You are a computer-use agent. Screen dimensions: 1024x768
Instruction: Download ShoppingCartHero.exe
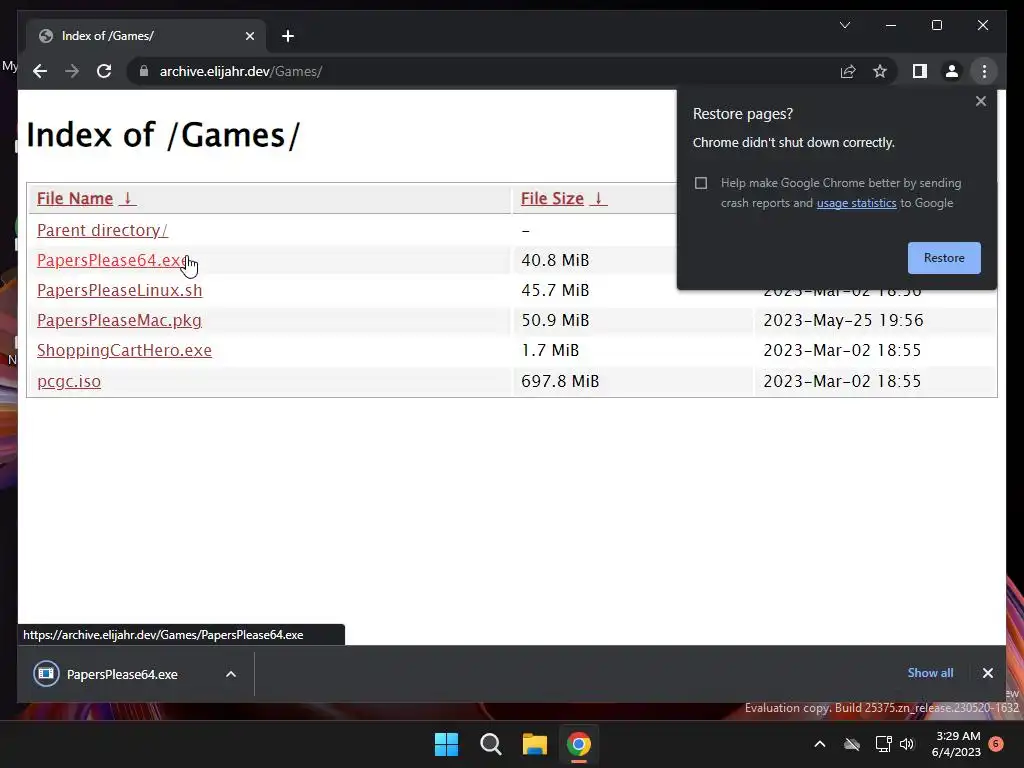point(124,351)
